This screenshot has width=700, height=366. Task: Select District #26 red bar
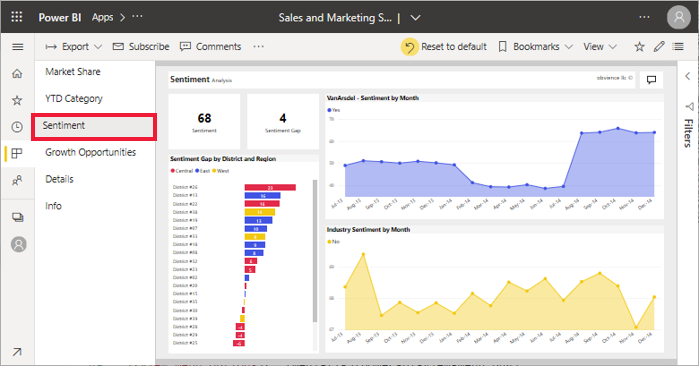click(270, 187)
